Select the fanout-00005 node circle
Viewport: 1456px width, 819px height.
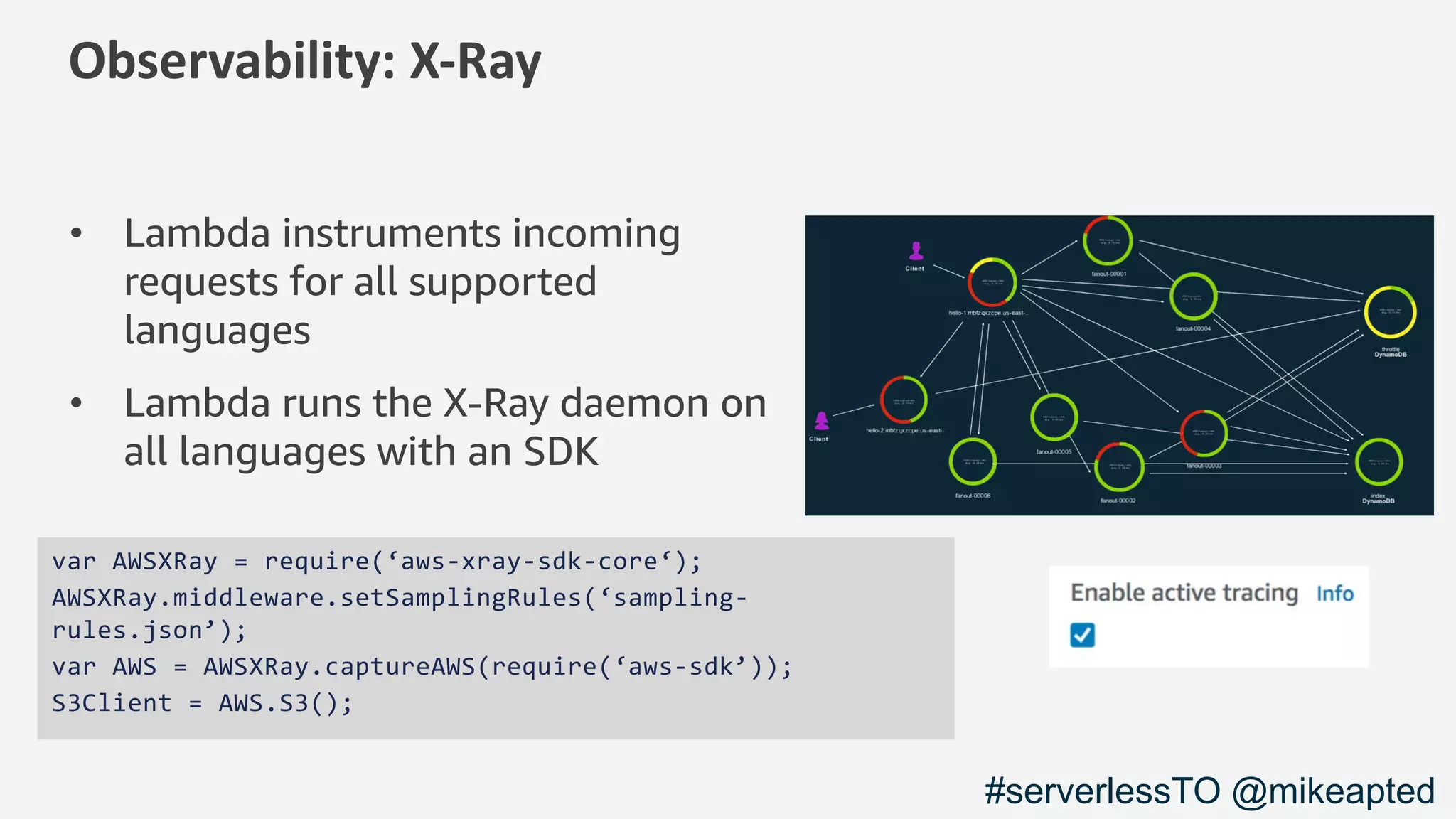tap(1054, 418)
